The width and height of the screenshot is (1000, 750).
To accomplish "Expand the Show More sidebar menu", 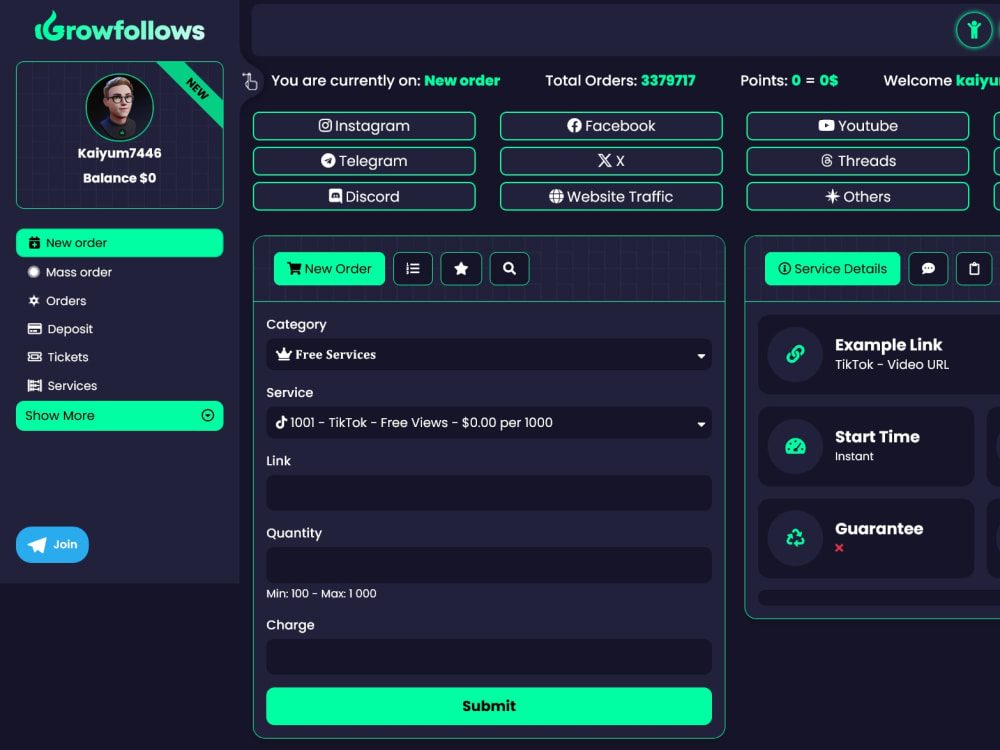I will [x=119, y=416].
